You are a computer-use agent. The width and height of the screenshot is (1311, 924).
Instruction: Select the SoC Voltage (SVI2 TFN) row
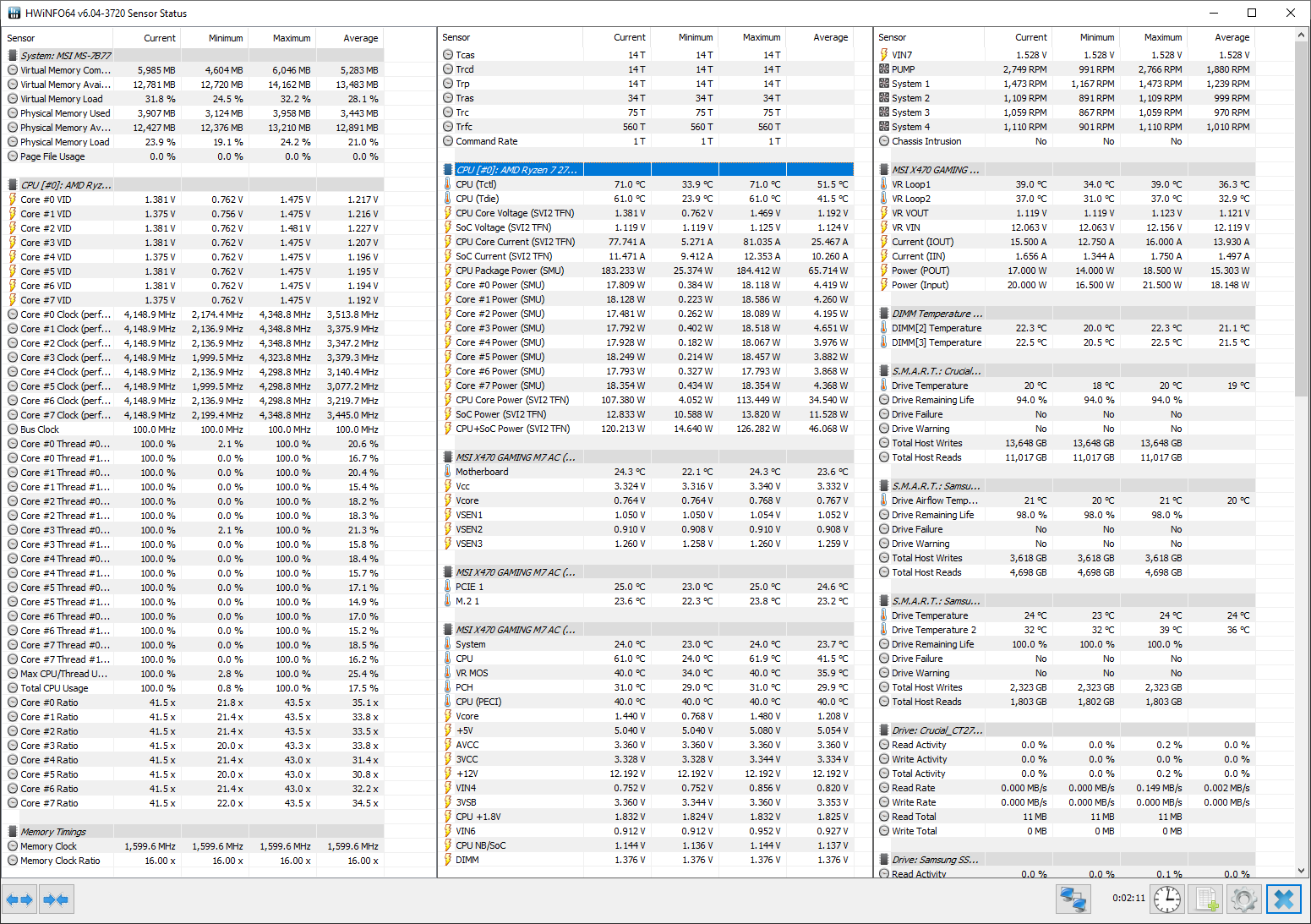tap(647, 227)
